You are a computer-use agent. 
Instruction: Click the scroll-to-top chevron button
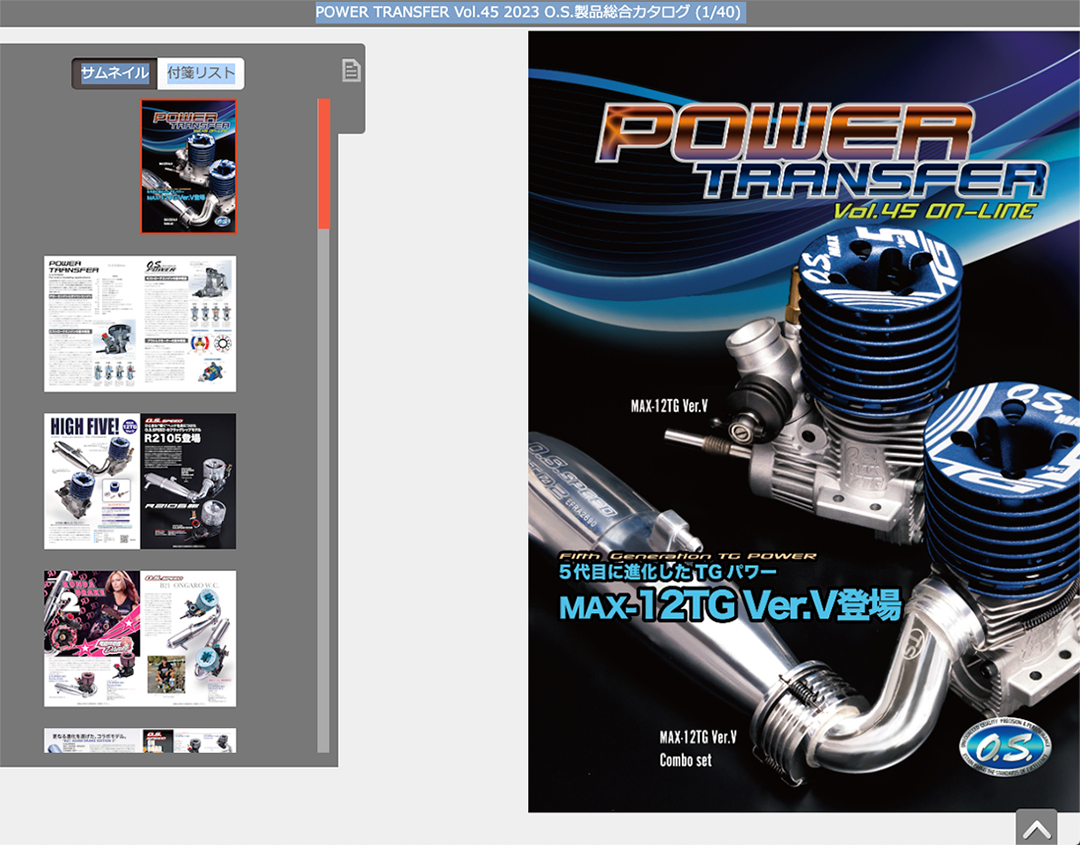pos(1036,826)
